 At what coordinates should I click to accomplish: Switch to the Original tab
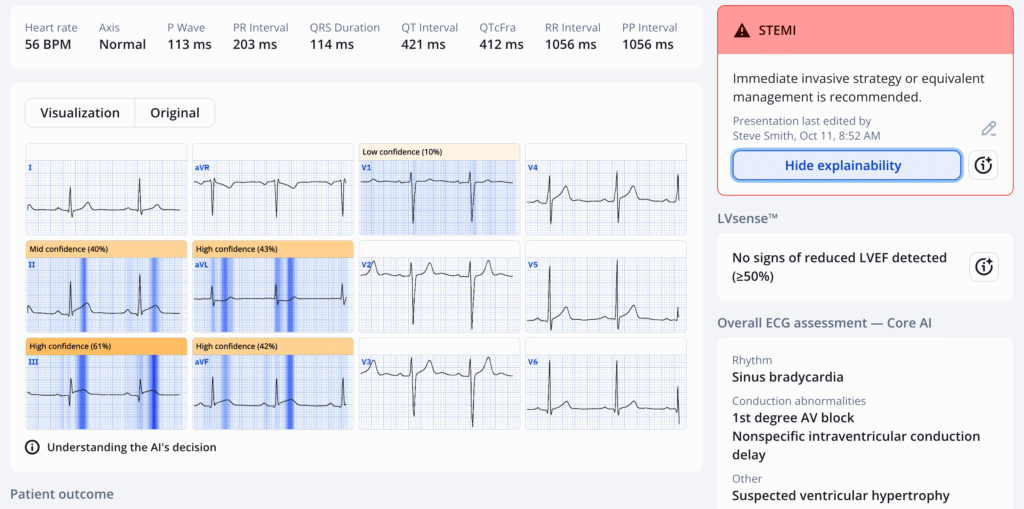click(175, 113)
